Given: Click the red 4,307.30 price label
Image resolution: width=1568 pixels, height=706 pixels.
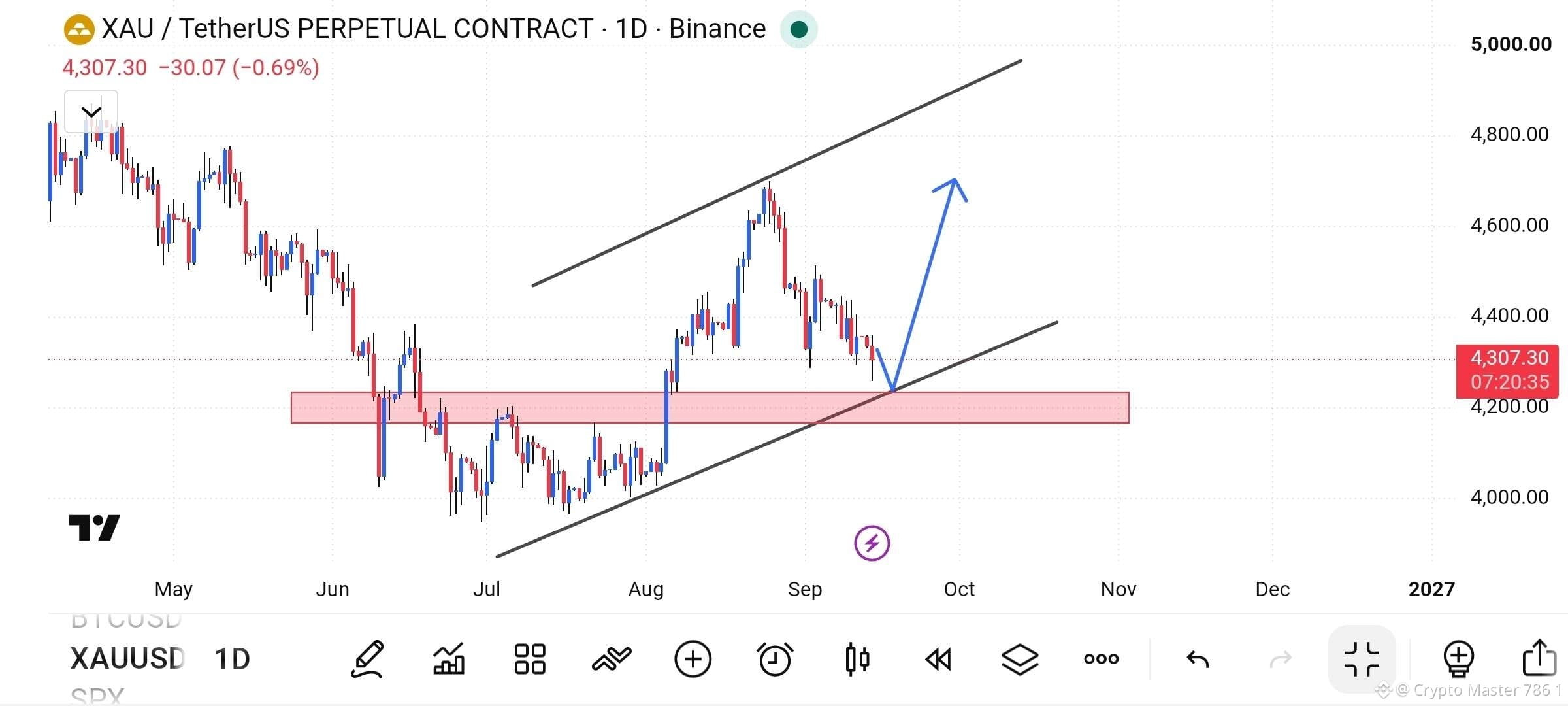Looking at the screenshot, I should click(x=1507, y=371).
